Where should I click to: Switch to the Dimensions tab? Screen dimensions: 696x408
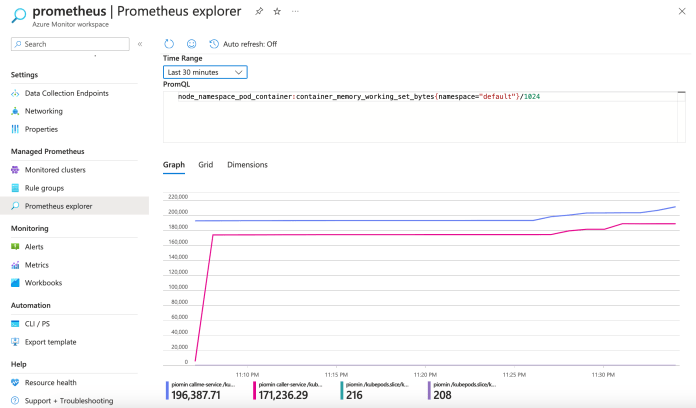click(x=247, y=165)
